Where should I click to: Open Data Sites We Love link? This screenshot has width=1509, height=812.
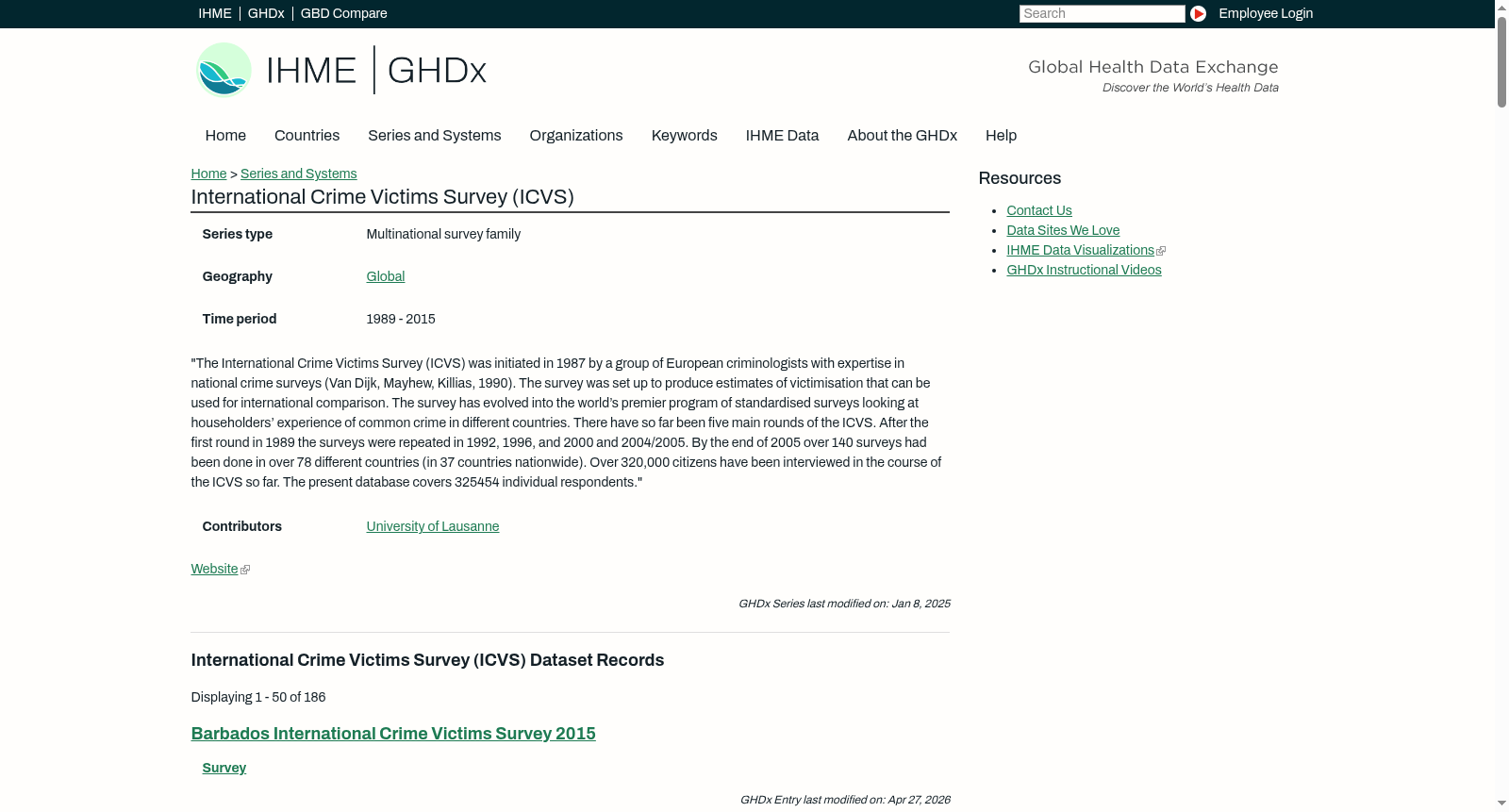[1063, 230]
